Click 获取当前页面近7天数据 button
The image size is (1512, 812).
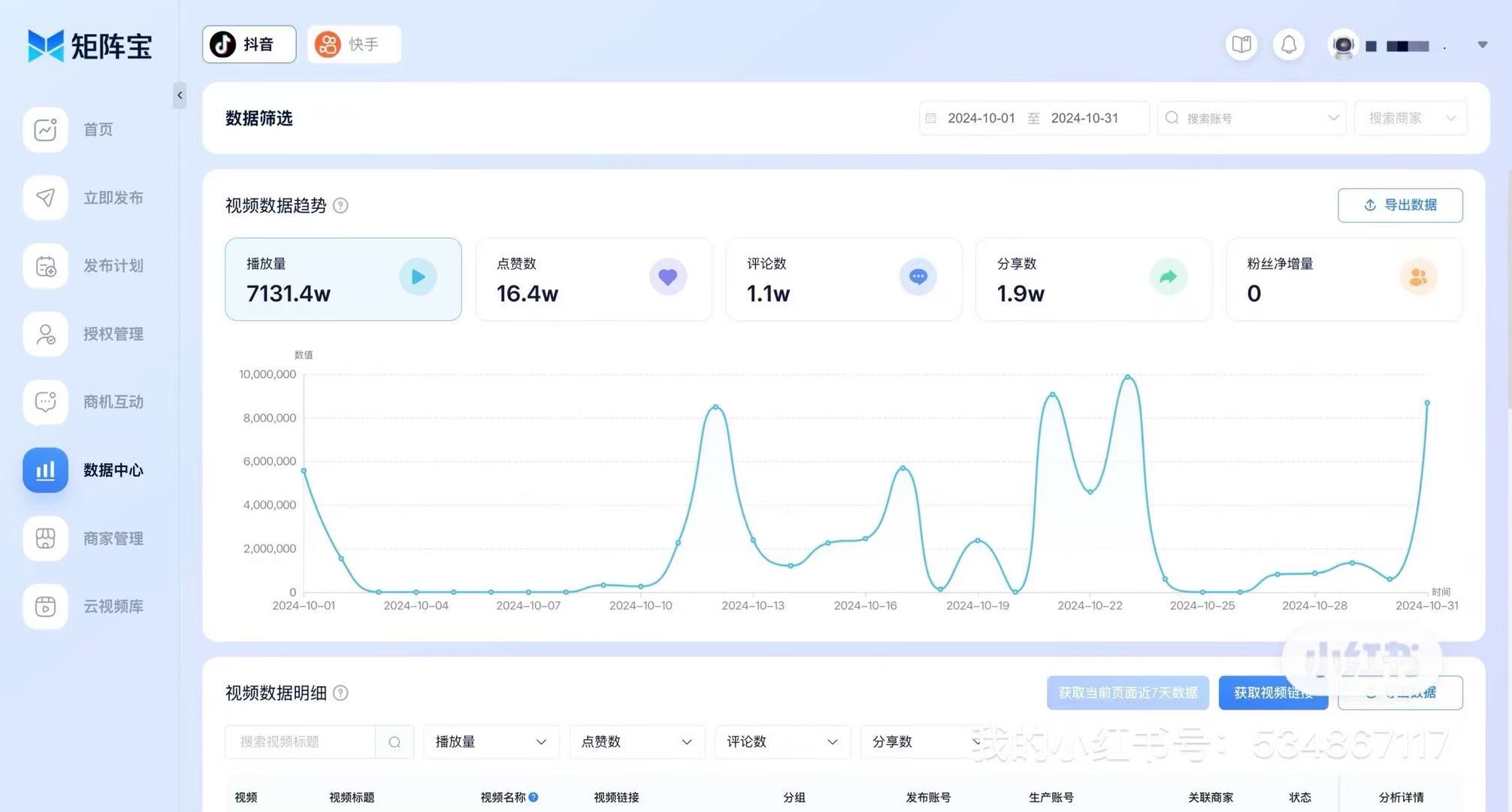tap(1127, 692)
